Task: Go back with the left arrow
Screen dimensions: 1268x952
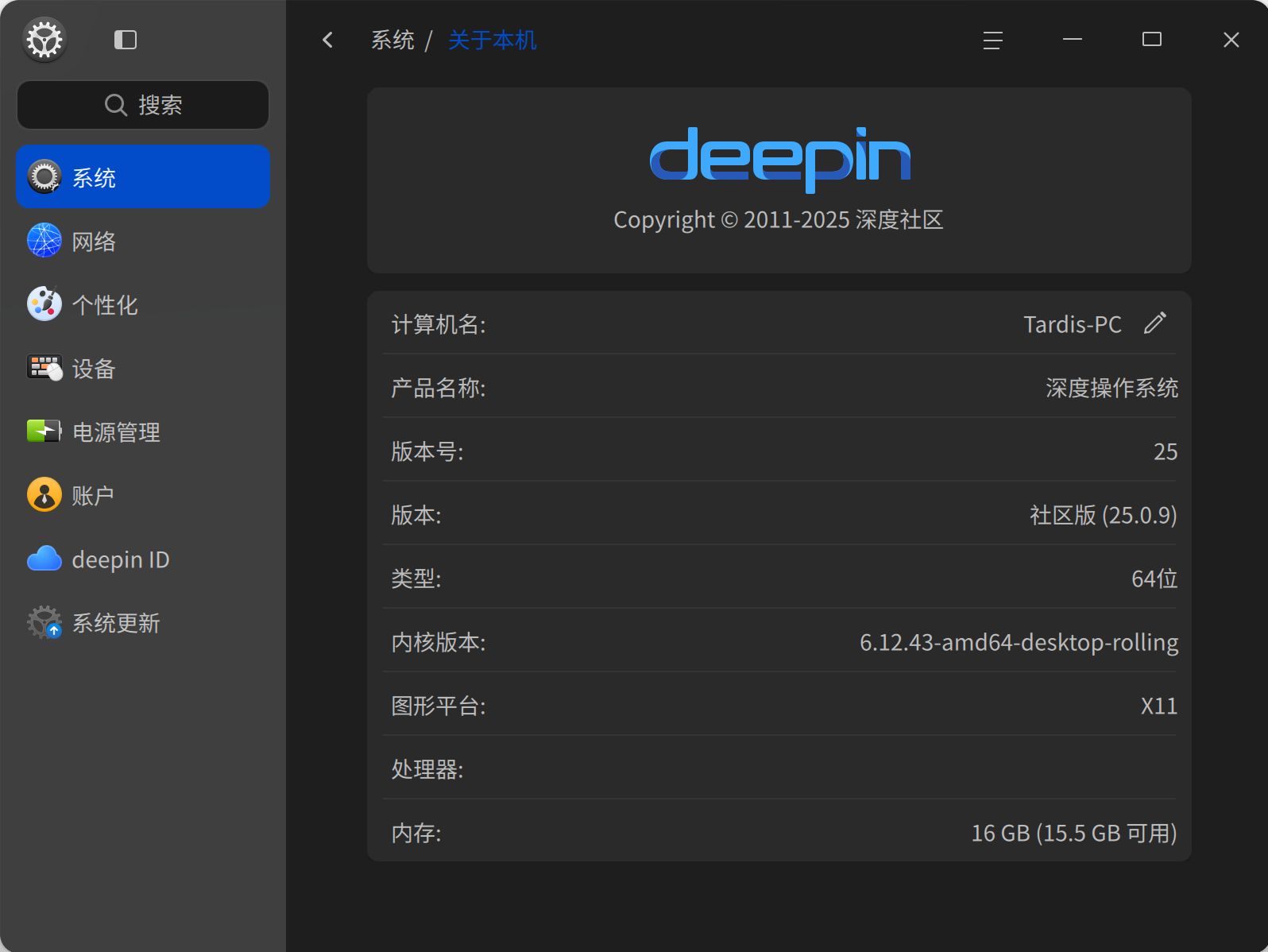Action: pos(327,40)
